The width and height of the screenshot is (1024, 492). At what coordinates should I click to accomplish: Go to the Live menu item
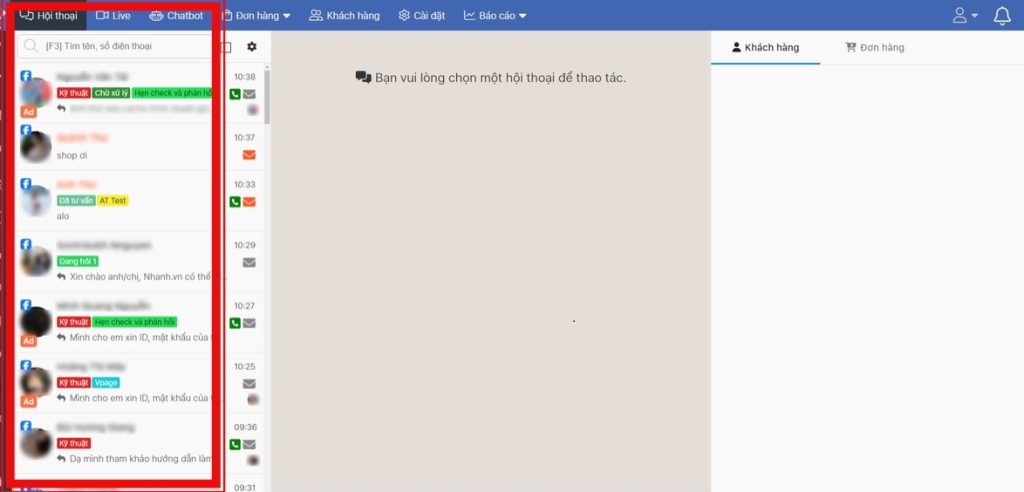(113, 16)
